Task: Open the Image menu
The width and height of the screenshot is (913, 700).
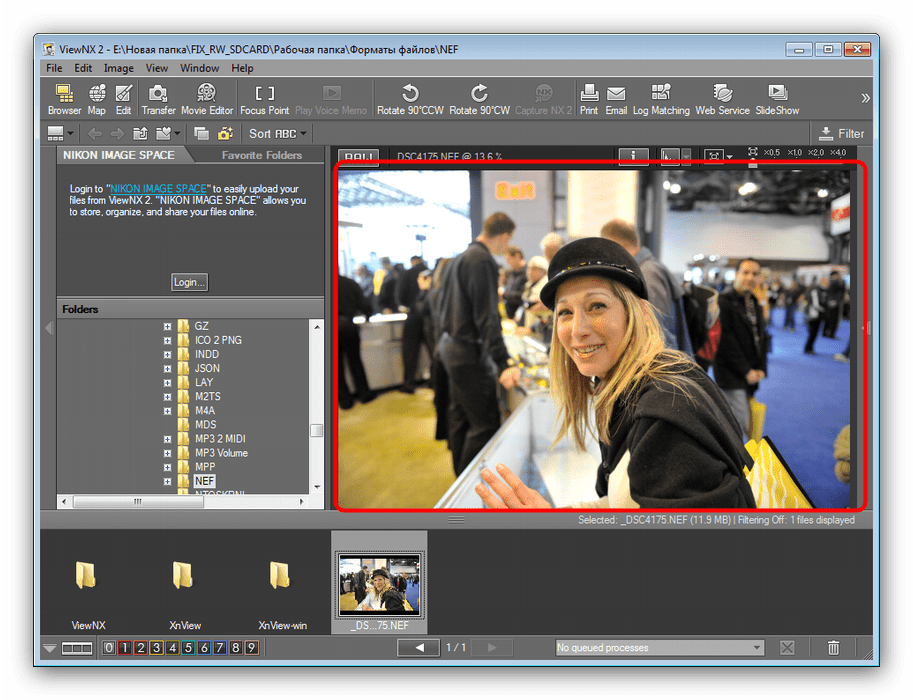Action: [118, 68]
